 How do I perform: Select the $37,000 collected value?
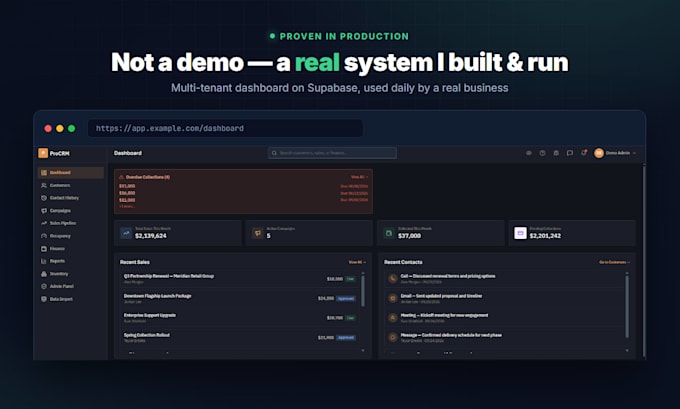409,236
